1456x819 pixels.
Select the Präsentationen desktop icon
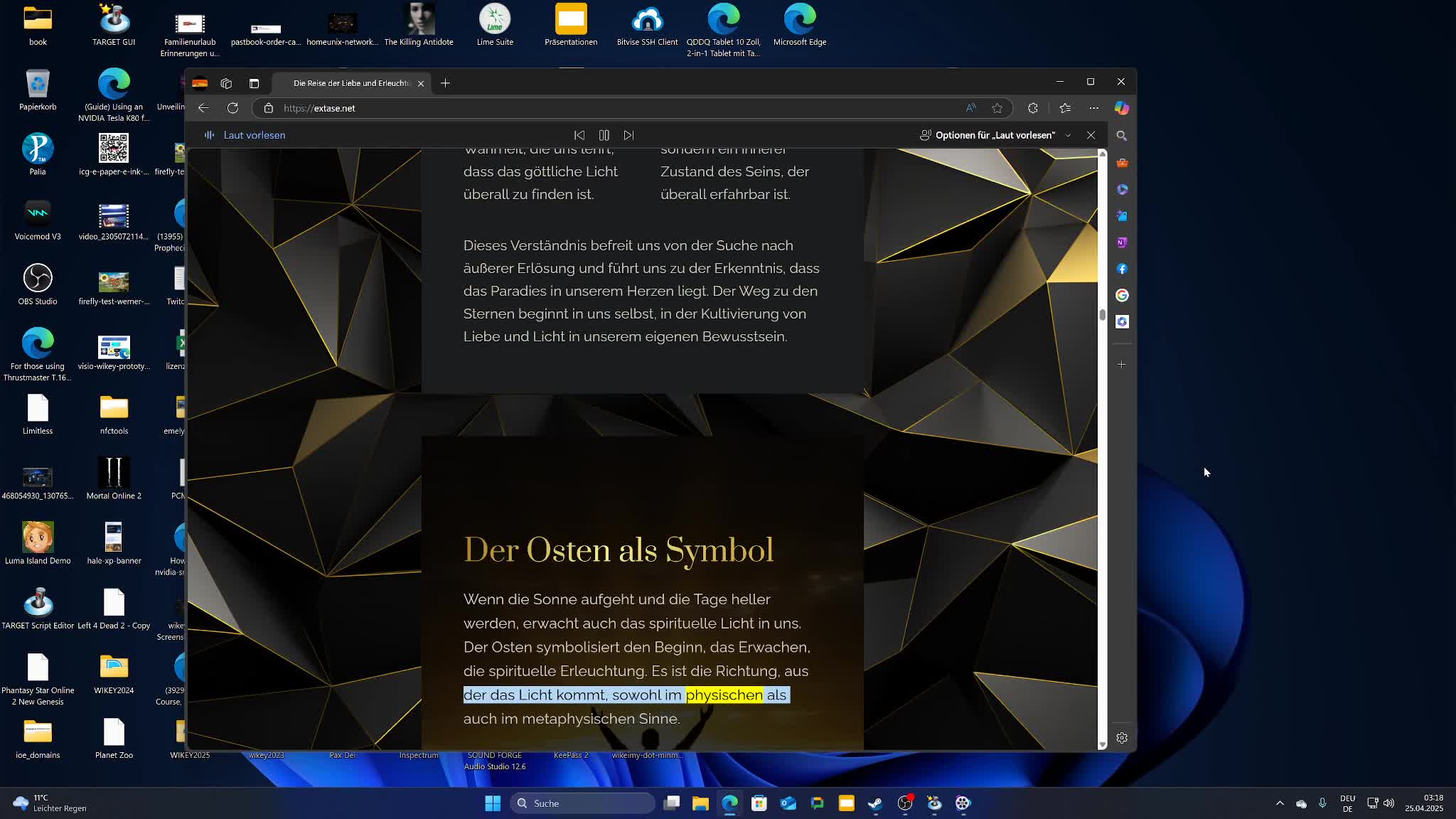571,26
